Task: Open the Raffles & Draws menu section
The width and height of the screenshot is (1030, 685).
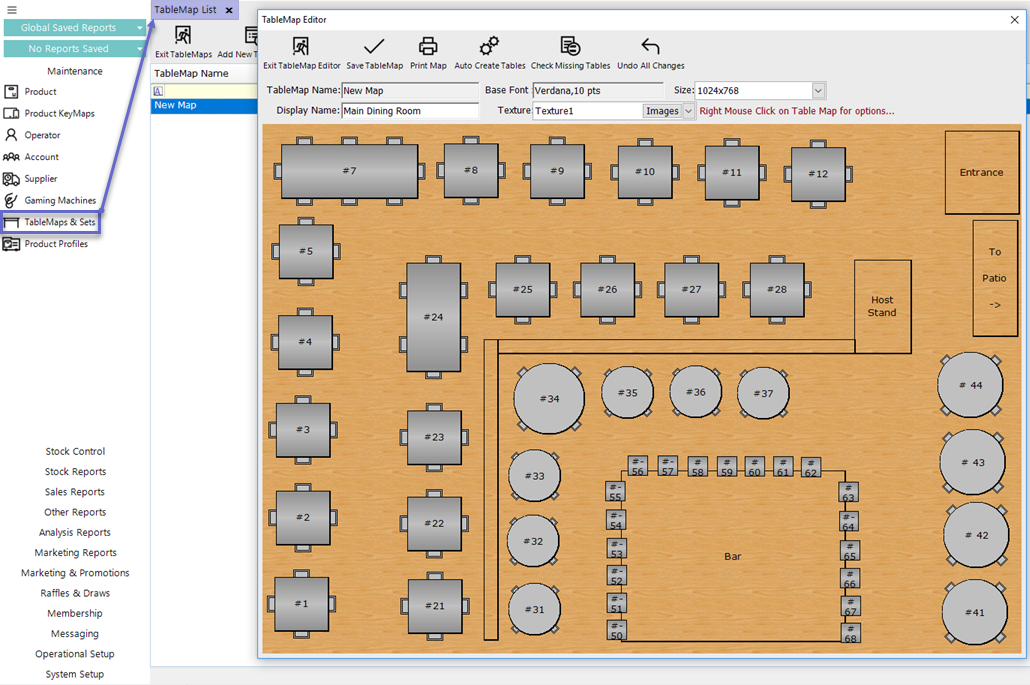Action: click(x=75, y=593)
